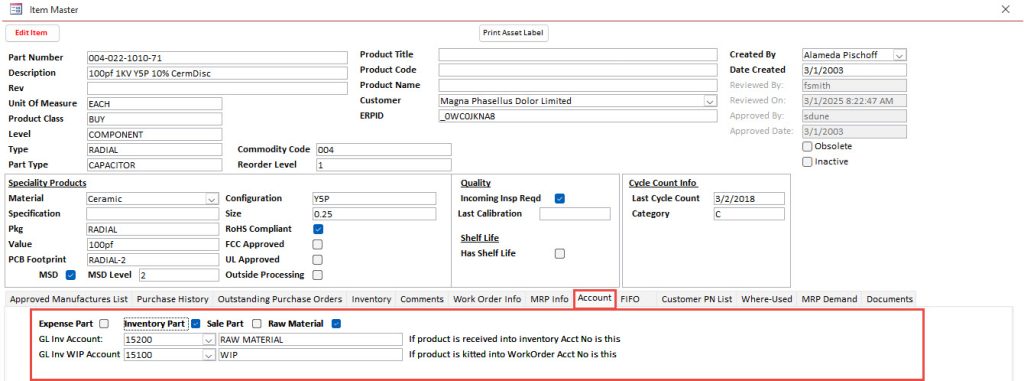
Task: Toggle the Inactive checkbox
Action: (x=807, y=161)
